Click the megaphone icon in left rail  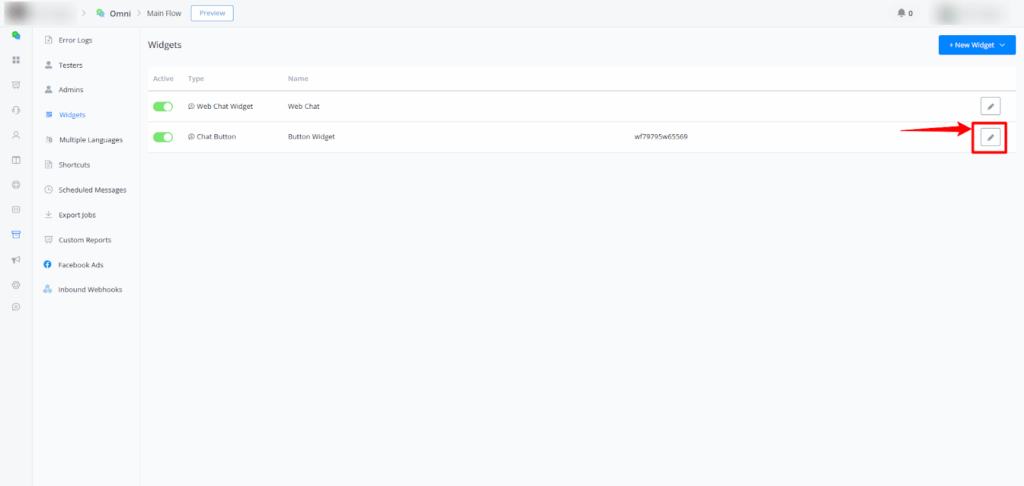16,260
